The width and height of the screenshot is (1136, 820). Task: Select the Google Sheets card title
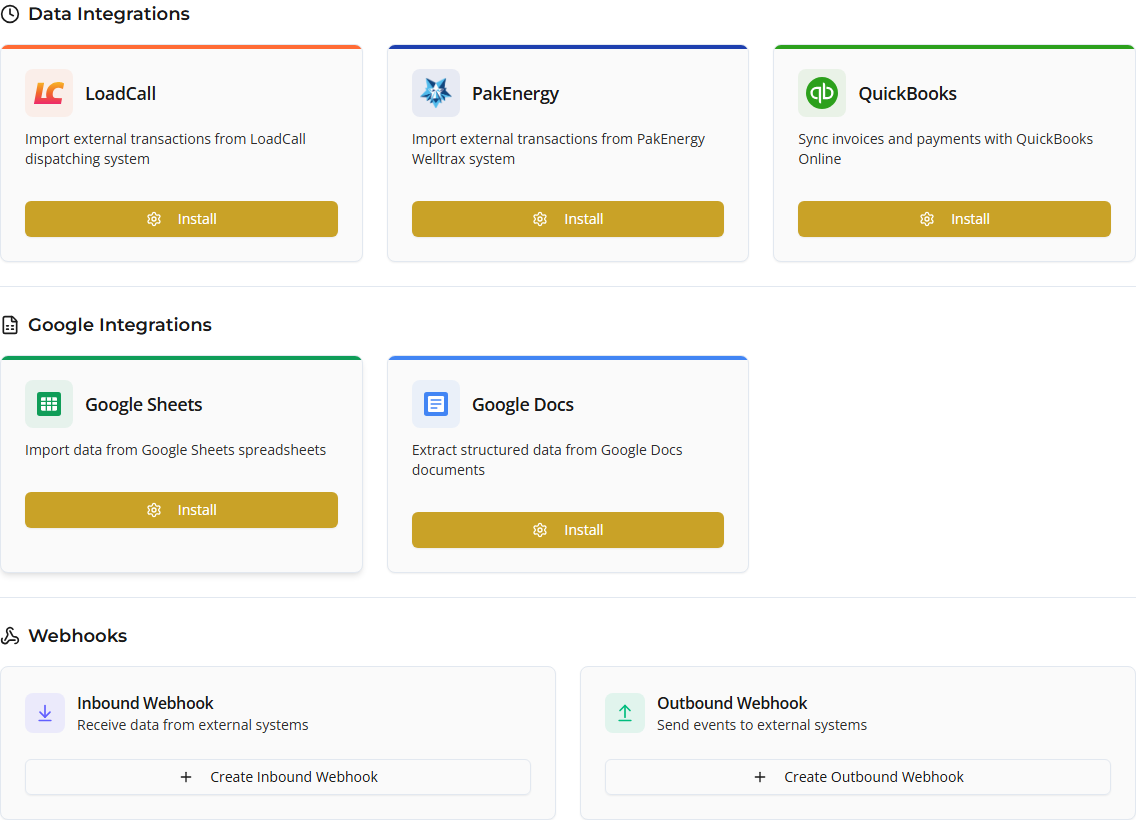click(x=144, y=405)
